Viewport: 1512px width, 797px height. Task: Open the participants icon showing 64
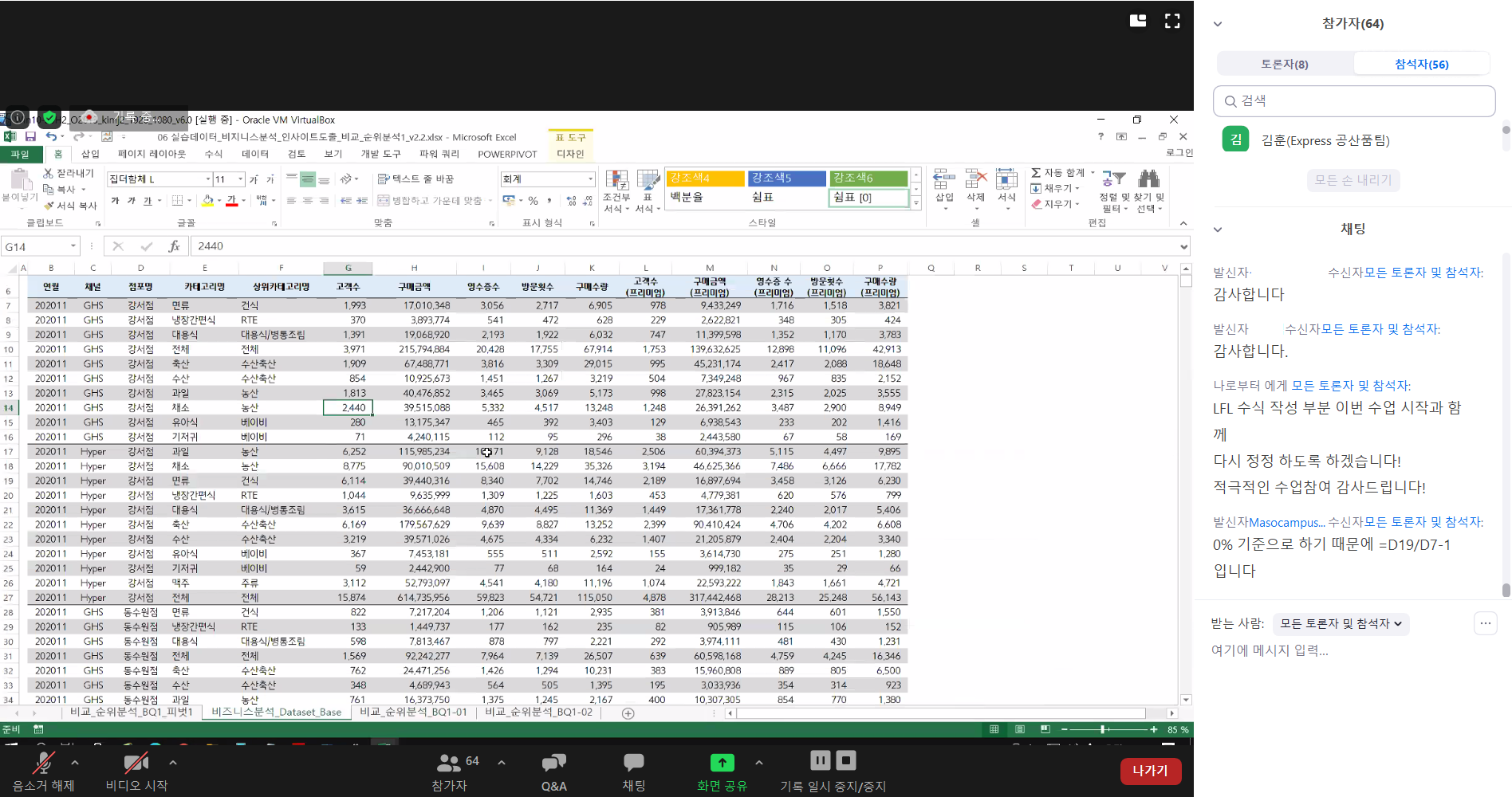(449, 764)
